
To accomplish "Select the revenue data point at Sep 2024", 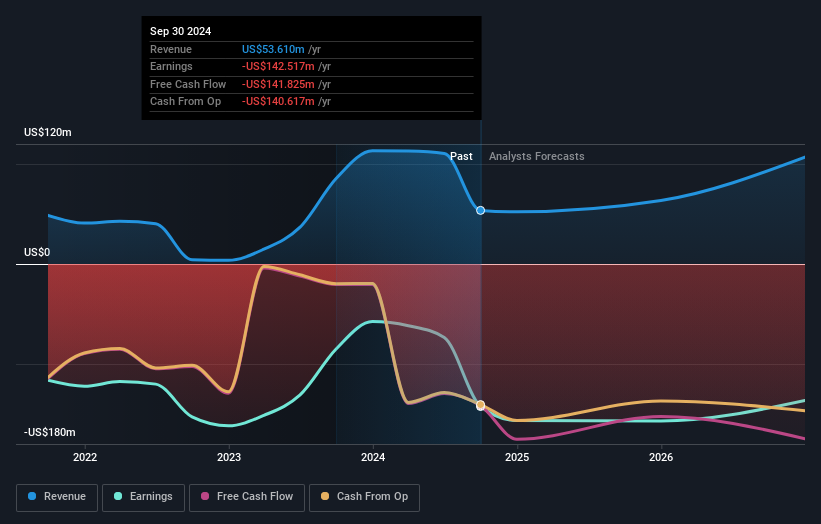I will 481,210.
